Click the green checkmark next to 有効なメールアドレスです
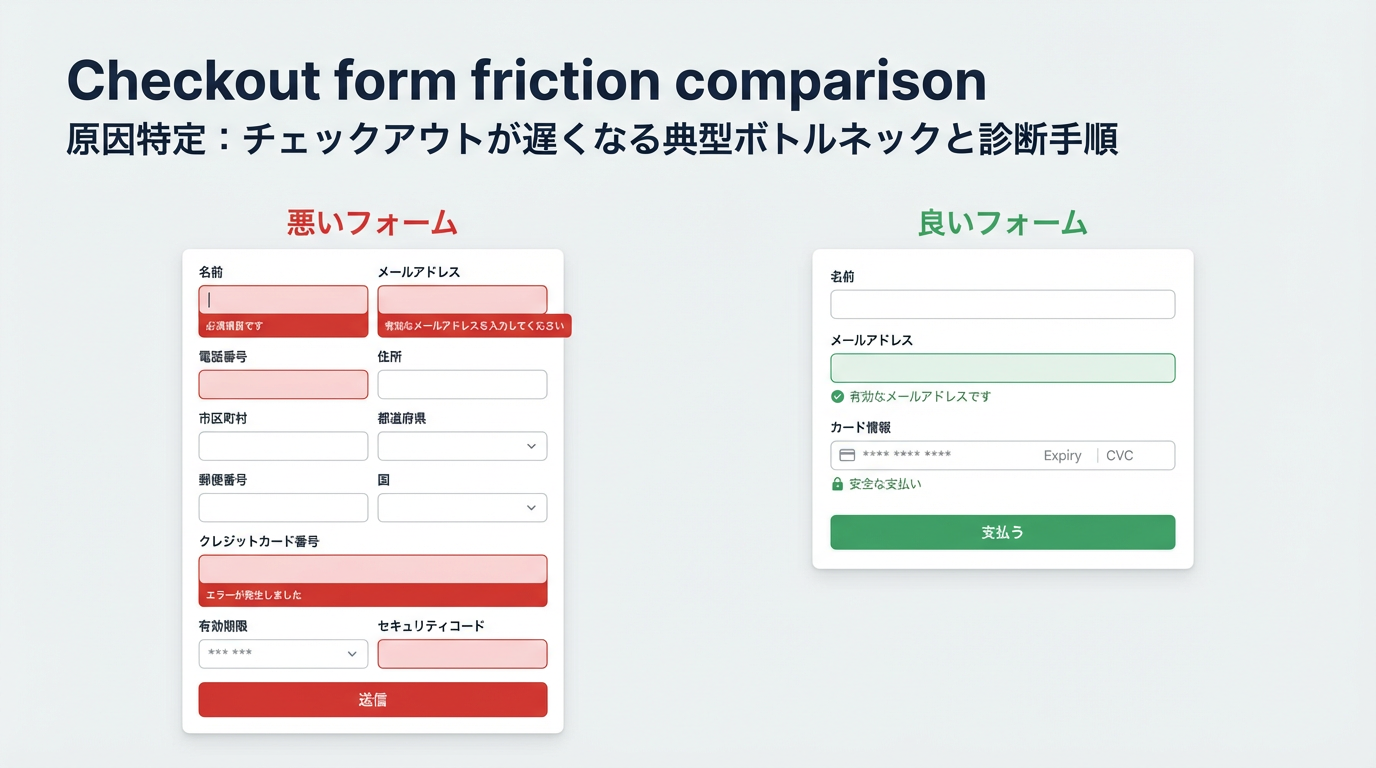Image resolution: width=1376 pixels, height=768 pixels. [x=837, y=396]
